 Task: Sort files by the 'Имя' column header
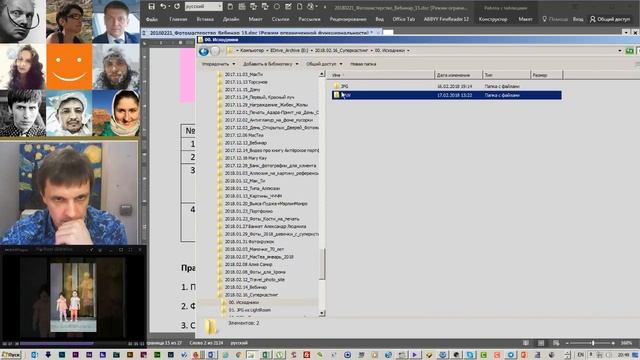382,75
